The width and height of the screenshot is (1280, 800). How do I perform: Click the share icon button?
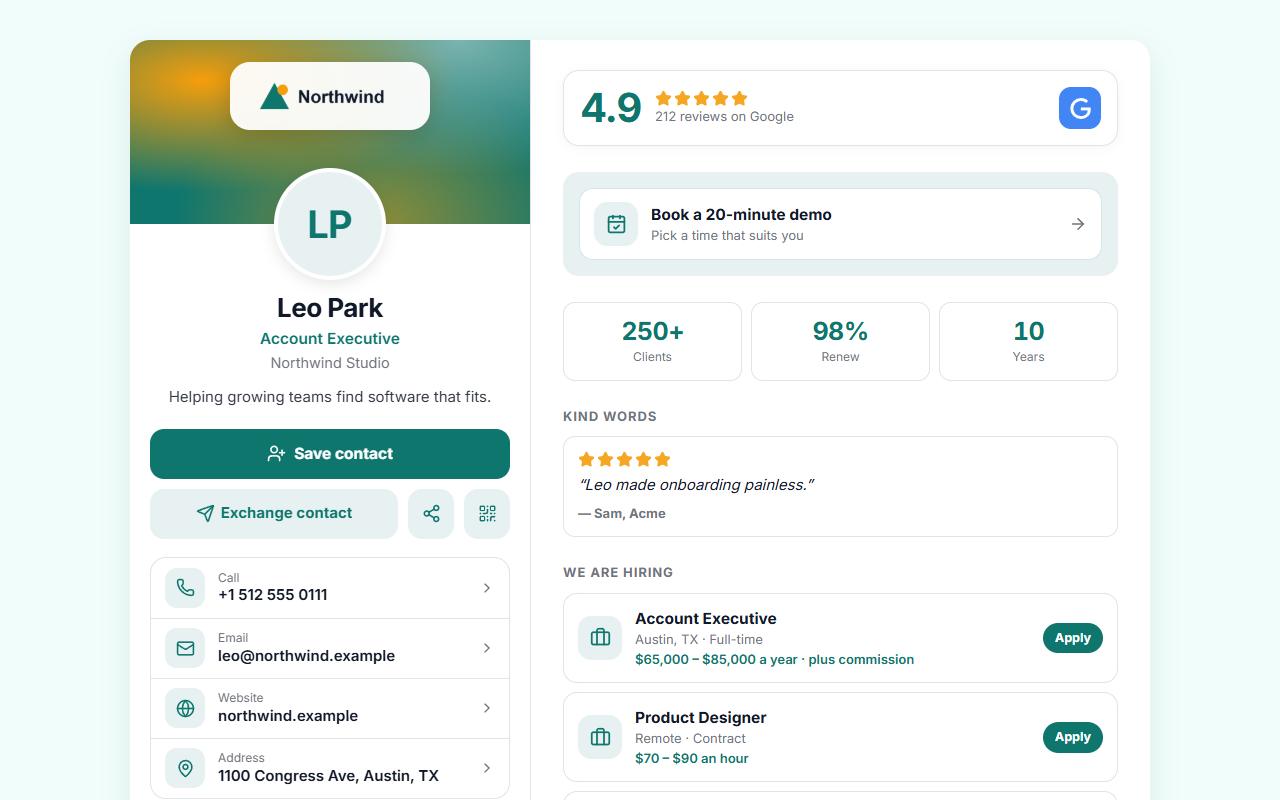(431, 514)
